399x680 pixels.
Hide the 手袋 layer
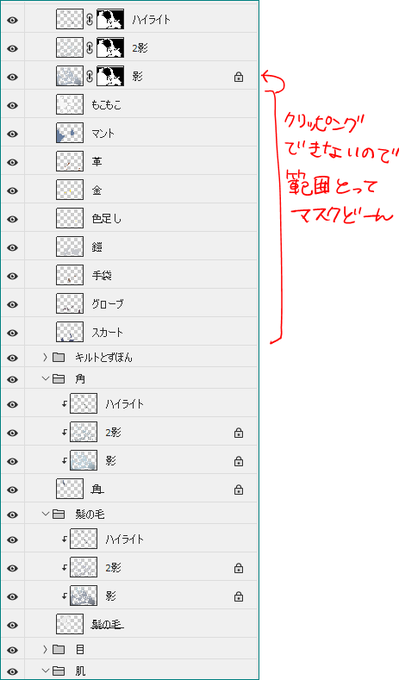(13, 276)
